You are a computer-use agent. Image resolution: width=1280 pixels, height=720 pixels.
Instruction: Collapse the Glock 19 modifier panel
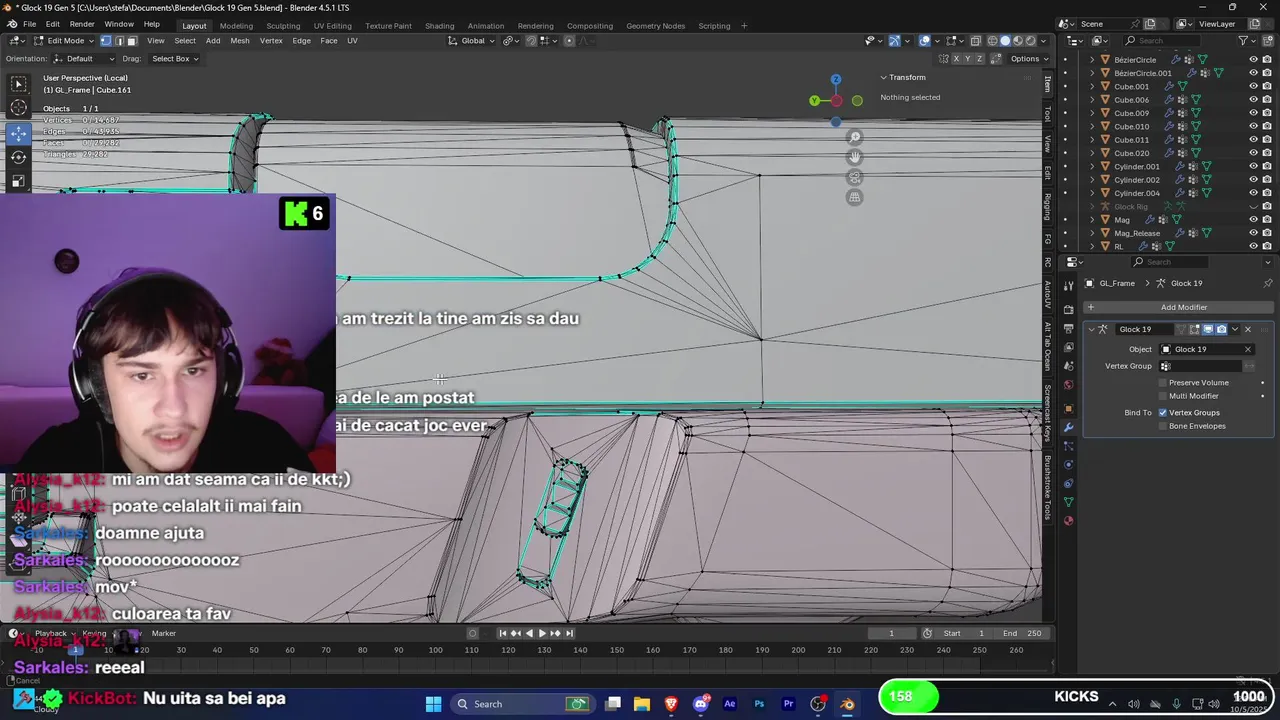(1091, 329)
